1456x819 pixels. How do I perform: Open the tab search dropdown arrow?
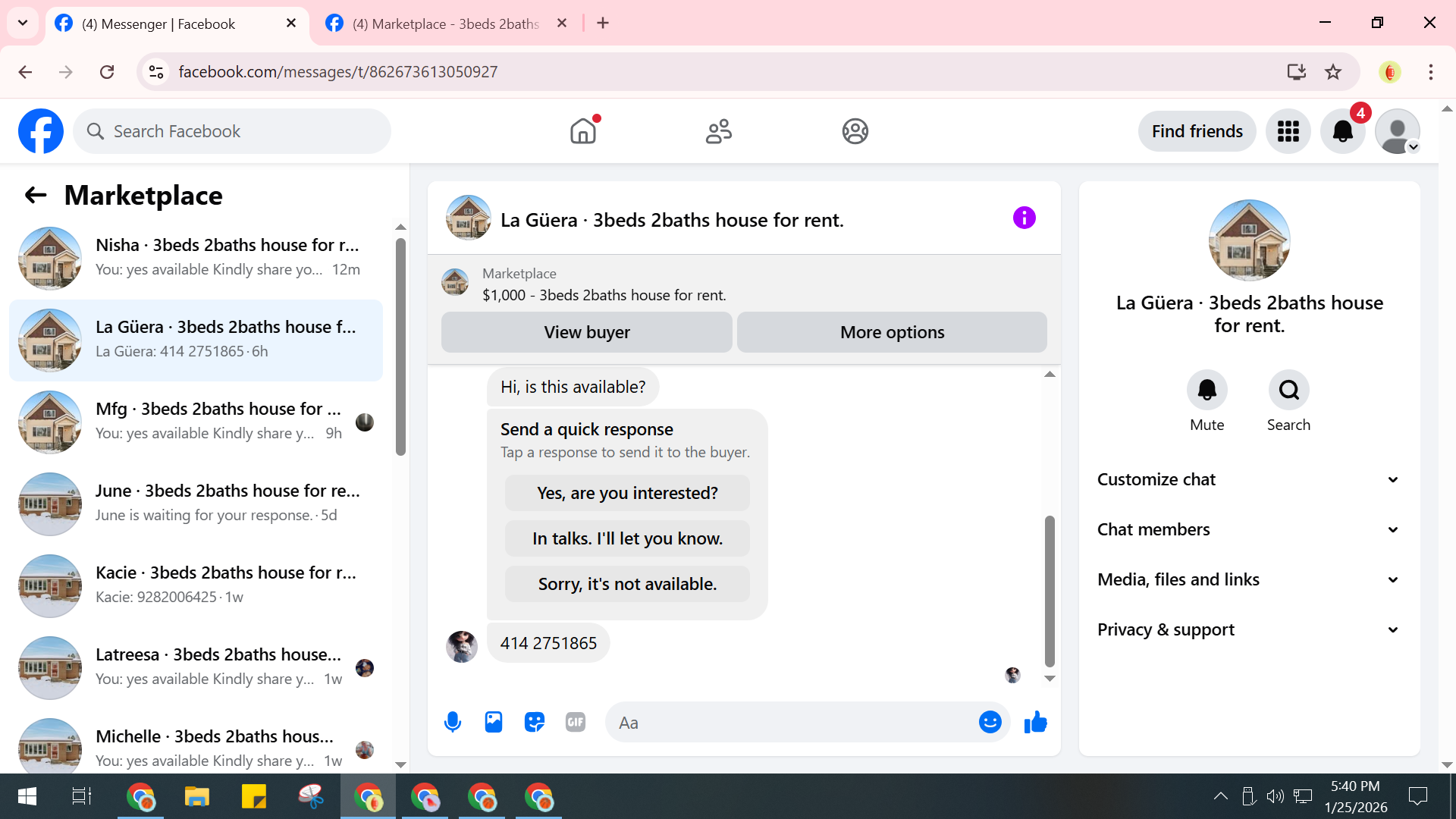click(x=23, y=23)
